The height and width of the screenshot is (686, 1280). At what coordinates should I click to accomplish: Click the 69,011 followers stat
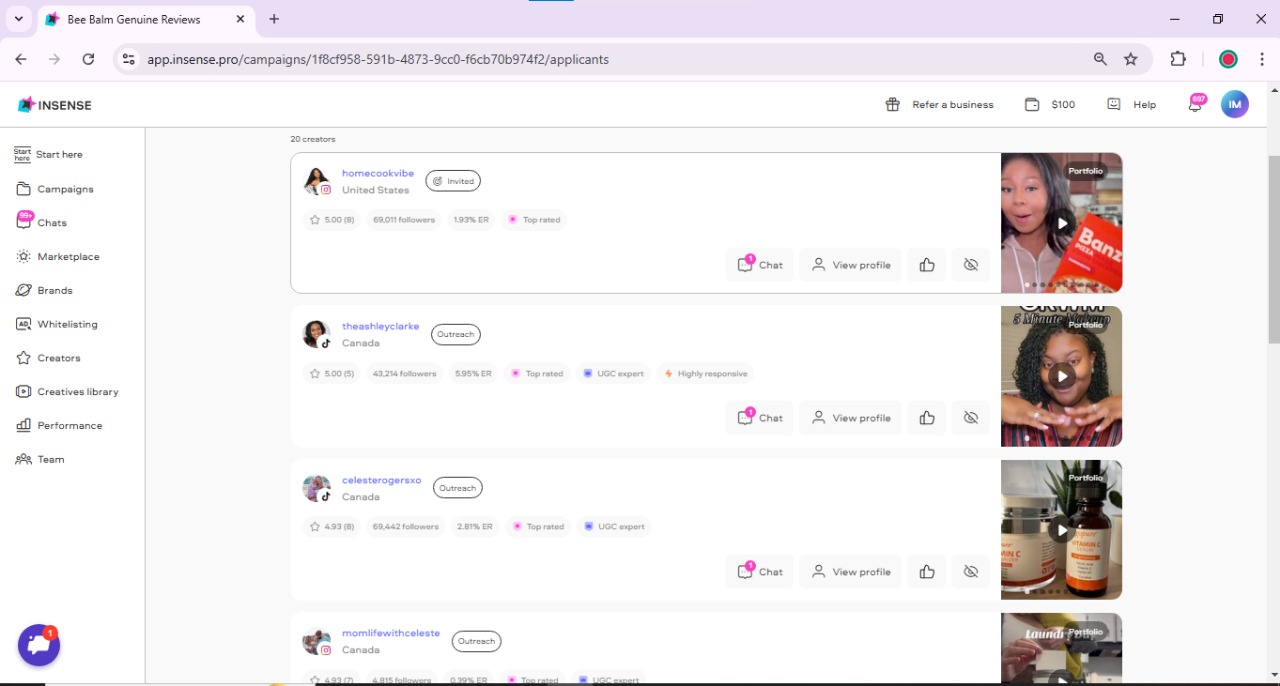coord(404,220)
